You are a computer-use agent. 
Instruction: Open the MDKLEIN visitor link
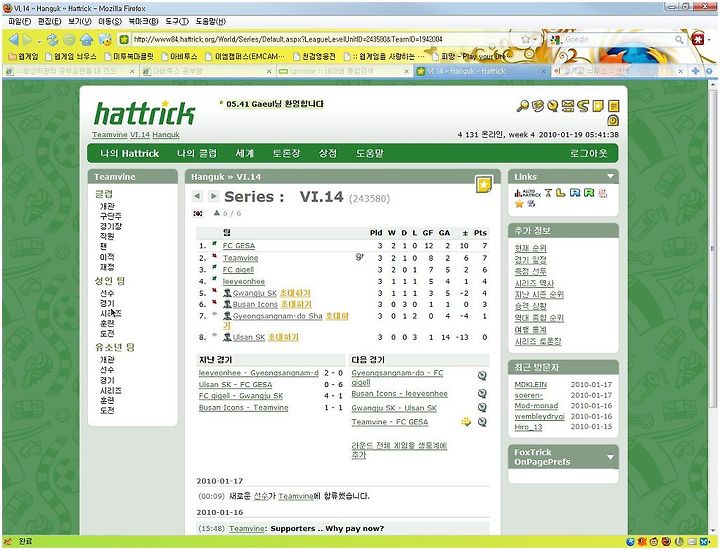530,385
